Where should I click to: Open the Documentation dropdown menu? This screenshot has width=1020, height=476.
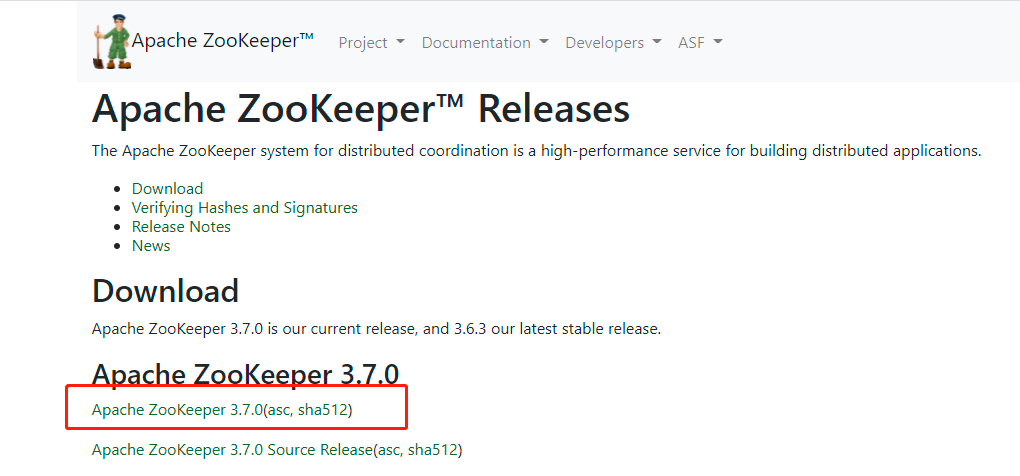click(485, 42)
